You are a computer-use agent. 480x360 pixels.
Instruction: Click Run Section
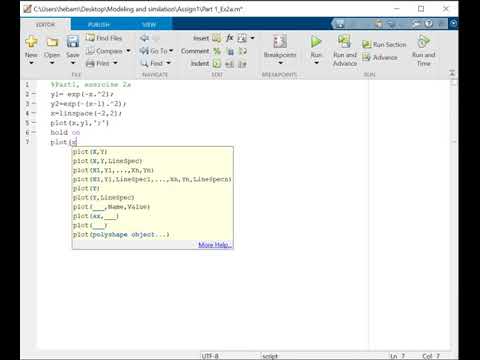384,44
